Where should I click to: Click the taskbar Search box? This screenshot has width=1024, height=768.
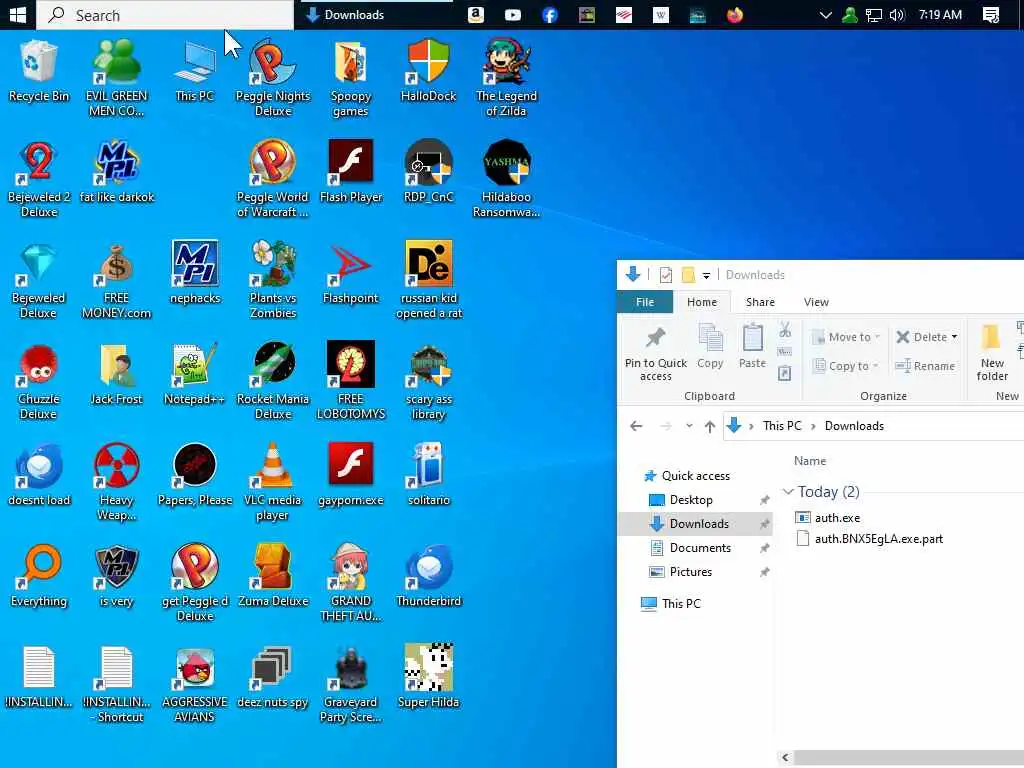coord(165,14)
